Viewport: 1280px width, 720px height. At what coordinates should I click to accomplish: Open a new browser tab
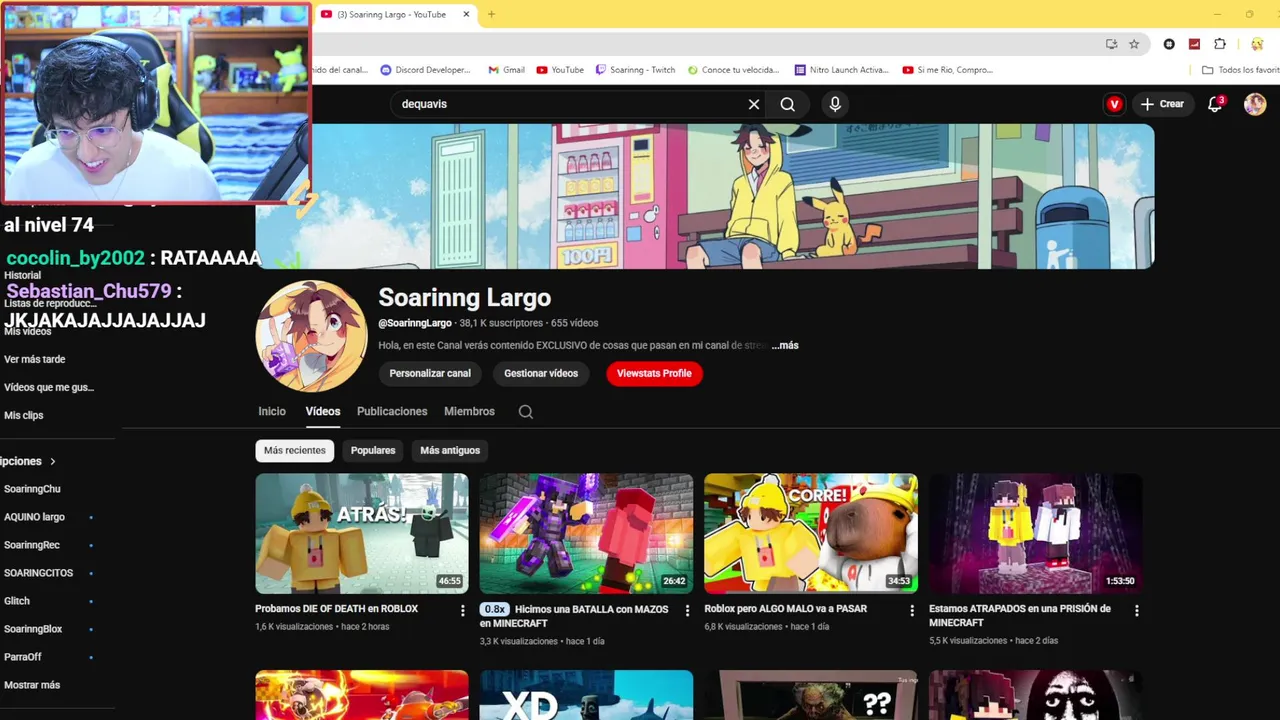[491, 14]
